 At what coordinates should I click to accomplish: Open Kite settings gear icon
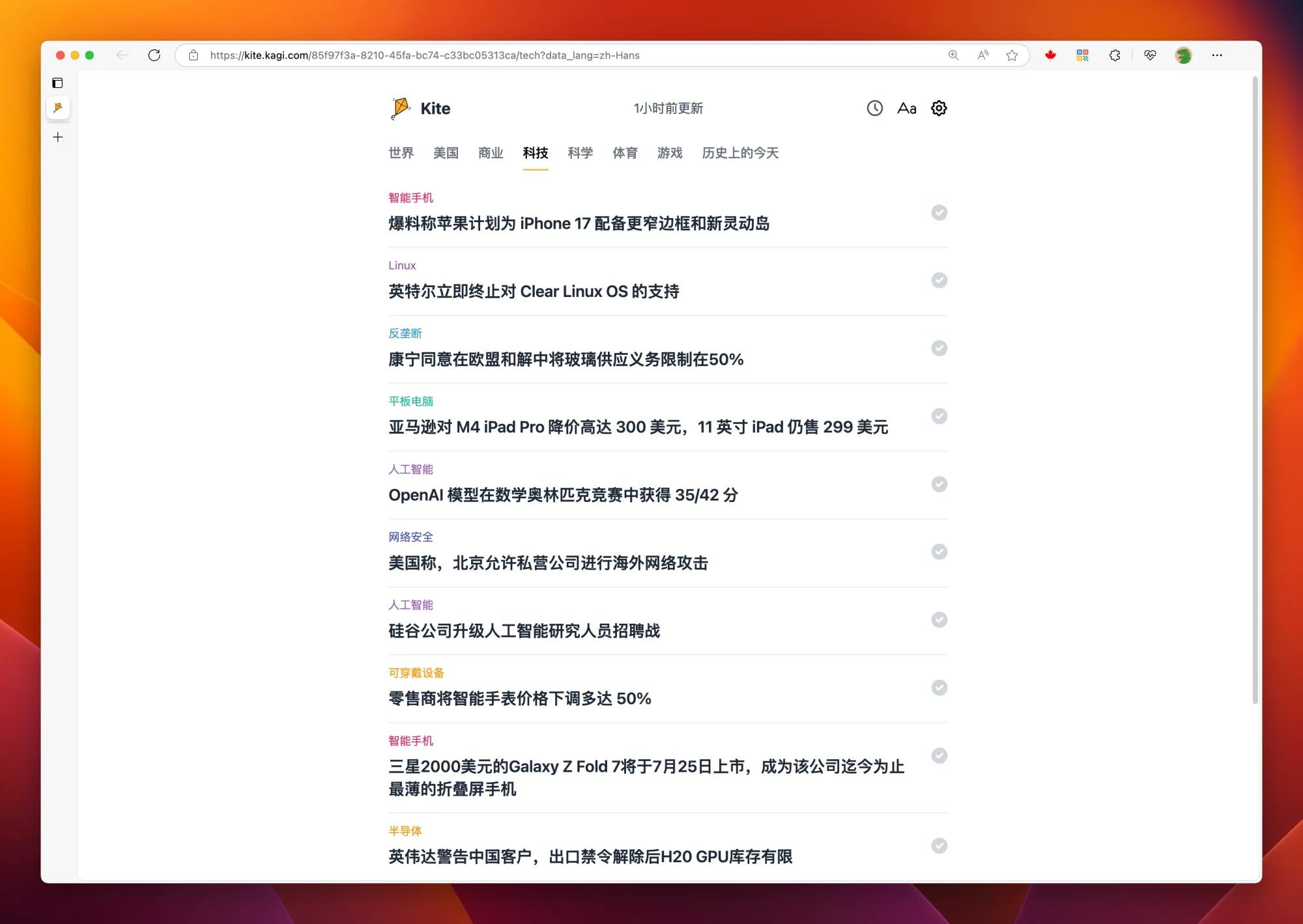coord(938,108)
